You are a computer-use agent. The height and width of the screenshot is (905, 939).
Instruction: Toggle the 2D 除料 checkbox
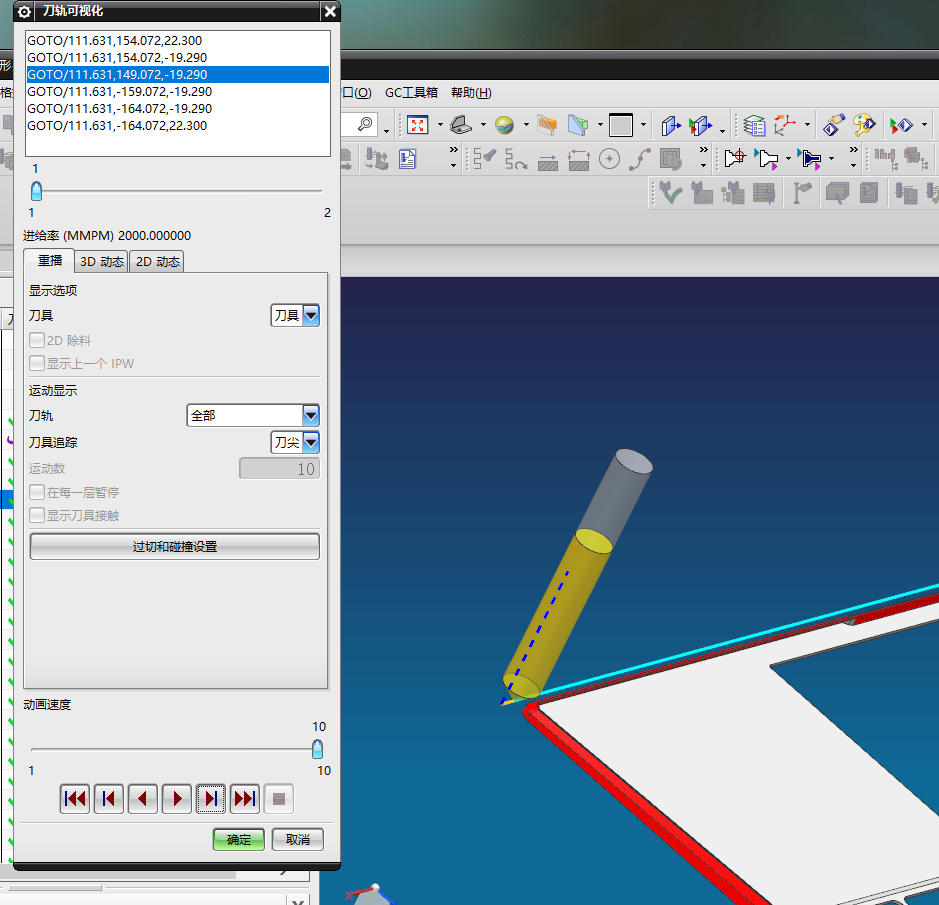[37, 340]
